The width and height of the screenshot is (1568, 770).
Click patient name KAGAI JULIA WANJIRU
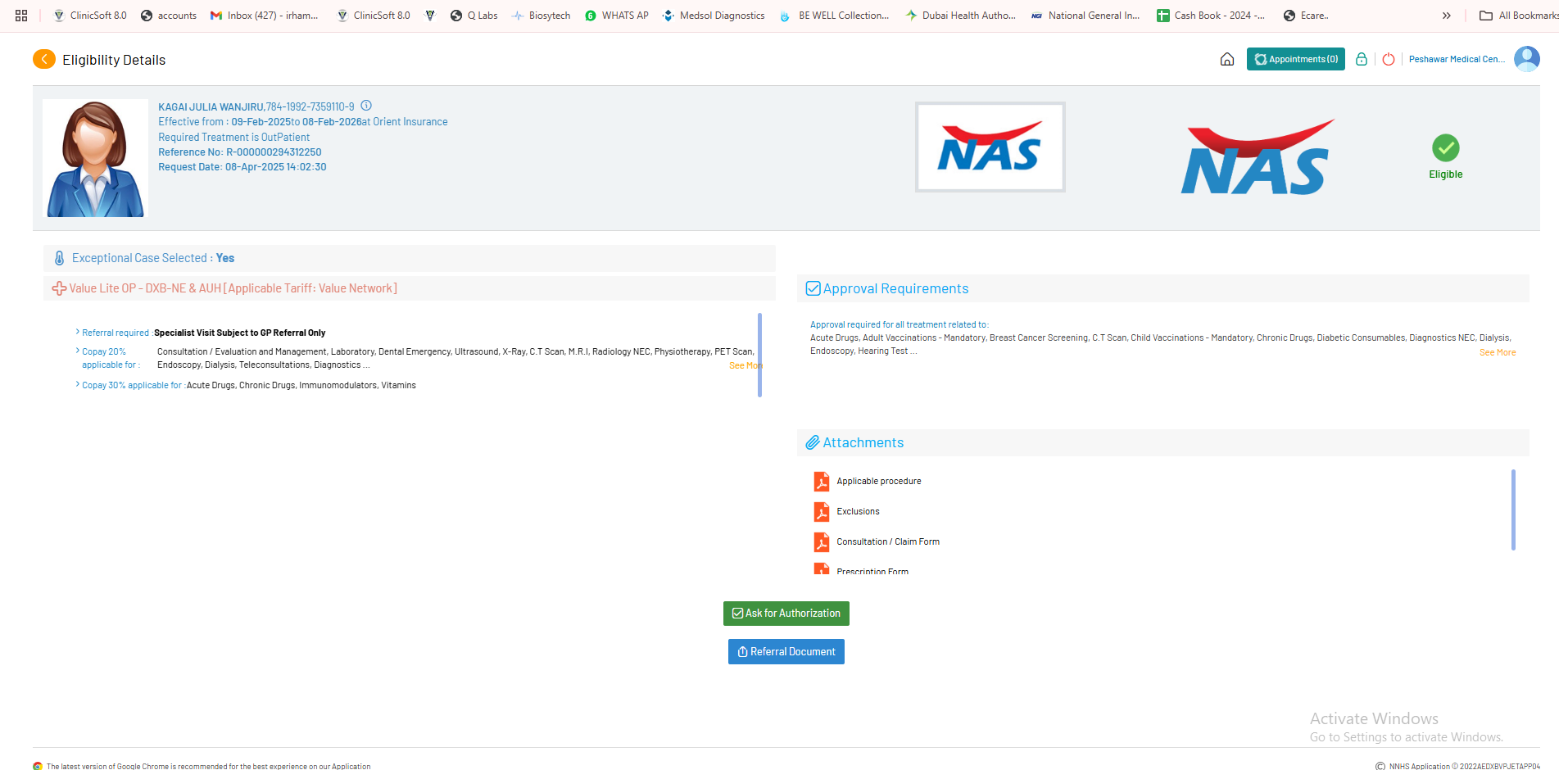pyautogui.click(x=211, y=107)
